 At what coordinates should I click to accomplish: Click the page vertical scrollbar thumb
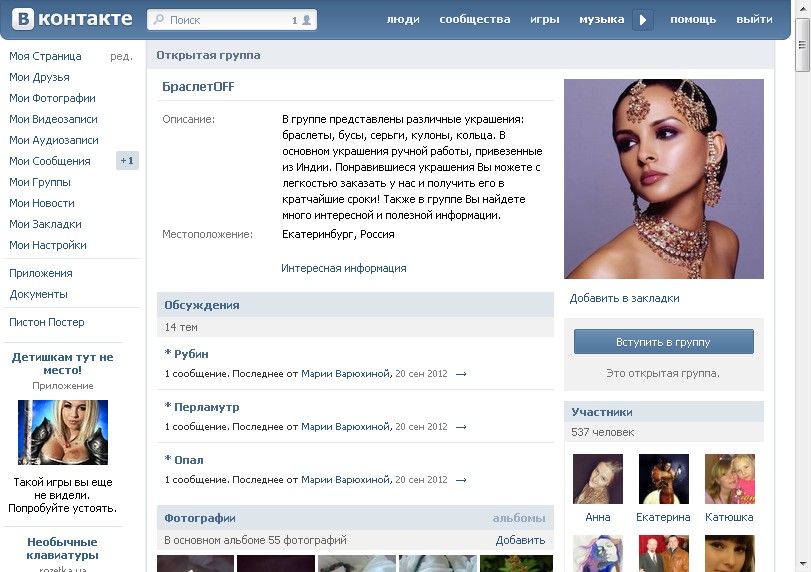802,46
